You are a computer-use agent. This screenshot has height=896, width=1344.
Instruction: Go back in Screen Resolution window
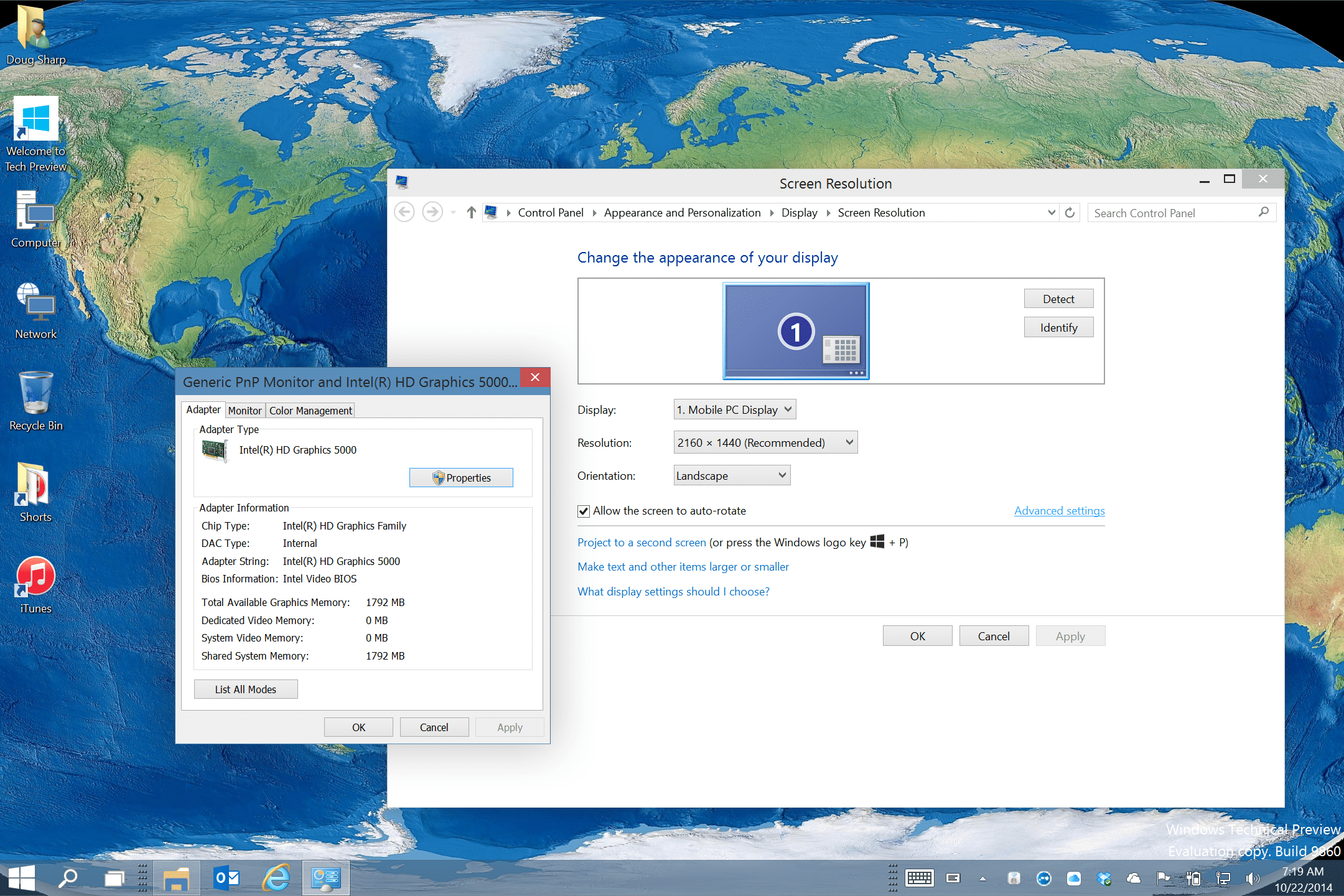(404, 212)
